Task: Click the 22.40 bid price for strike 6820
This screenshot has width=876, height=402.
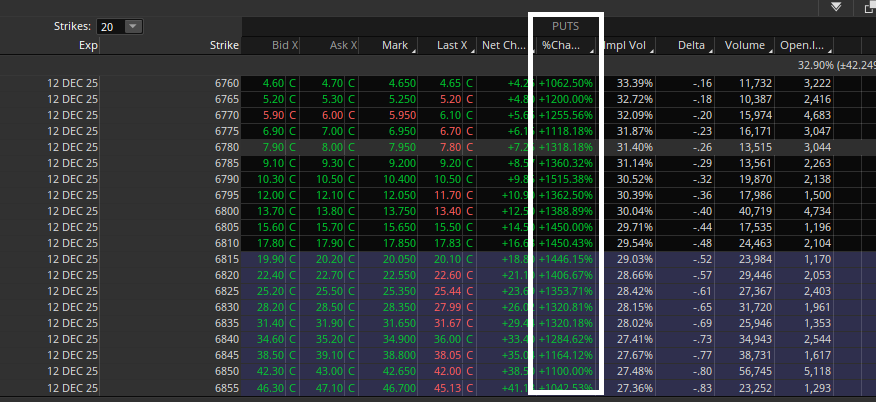Action: click(x=270, y=275)
